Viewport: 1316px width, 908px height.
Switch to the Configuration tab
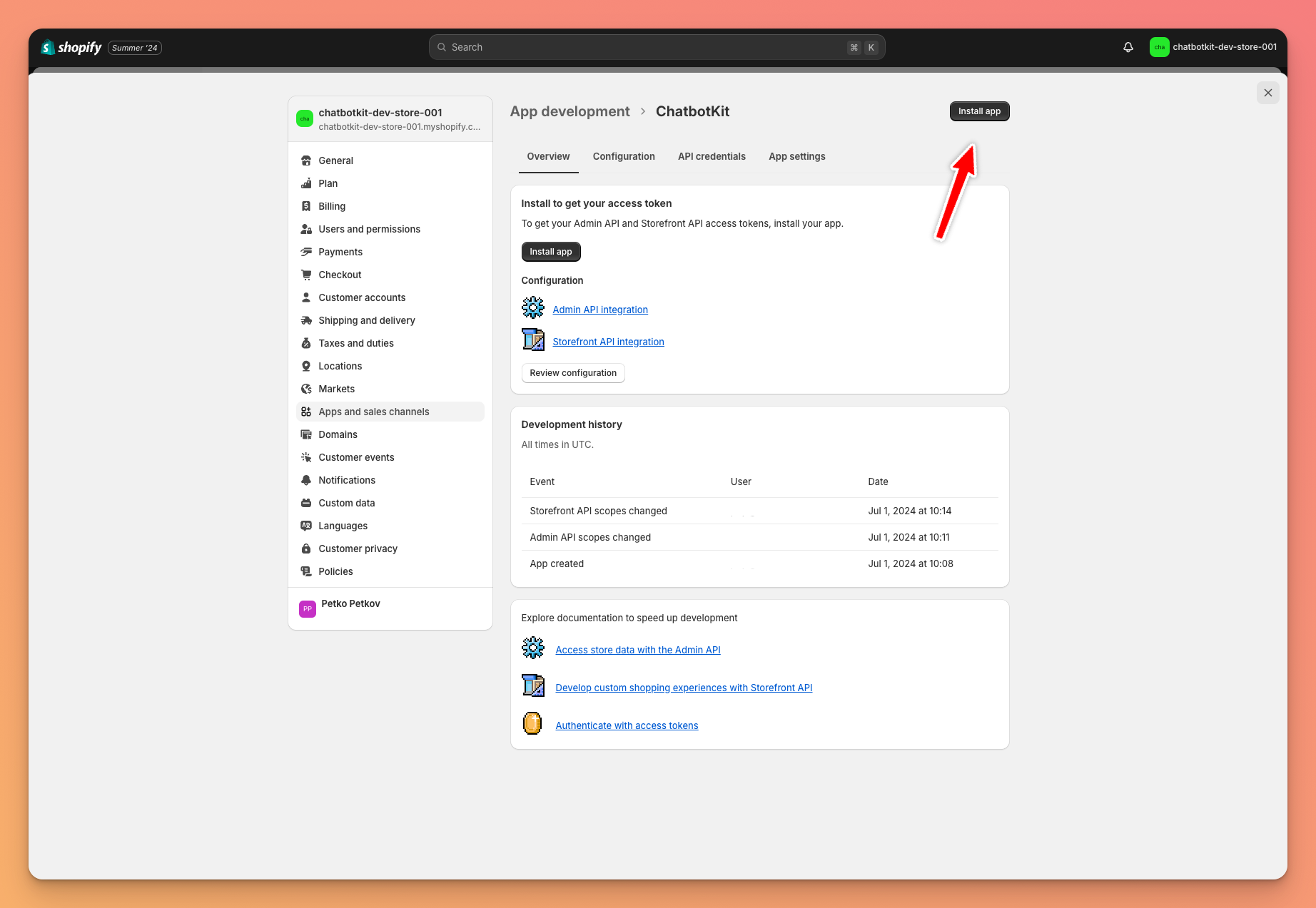pyautogui.click(x=624, y=156)
